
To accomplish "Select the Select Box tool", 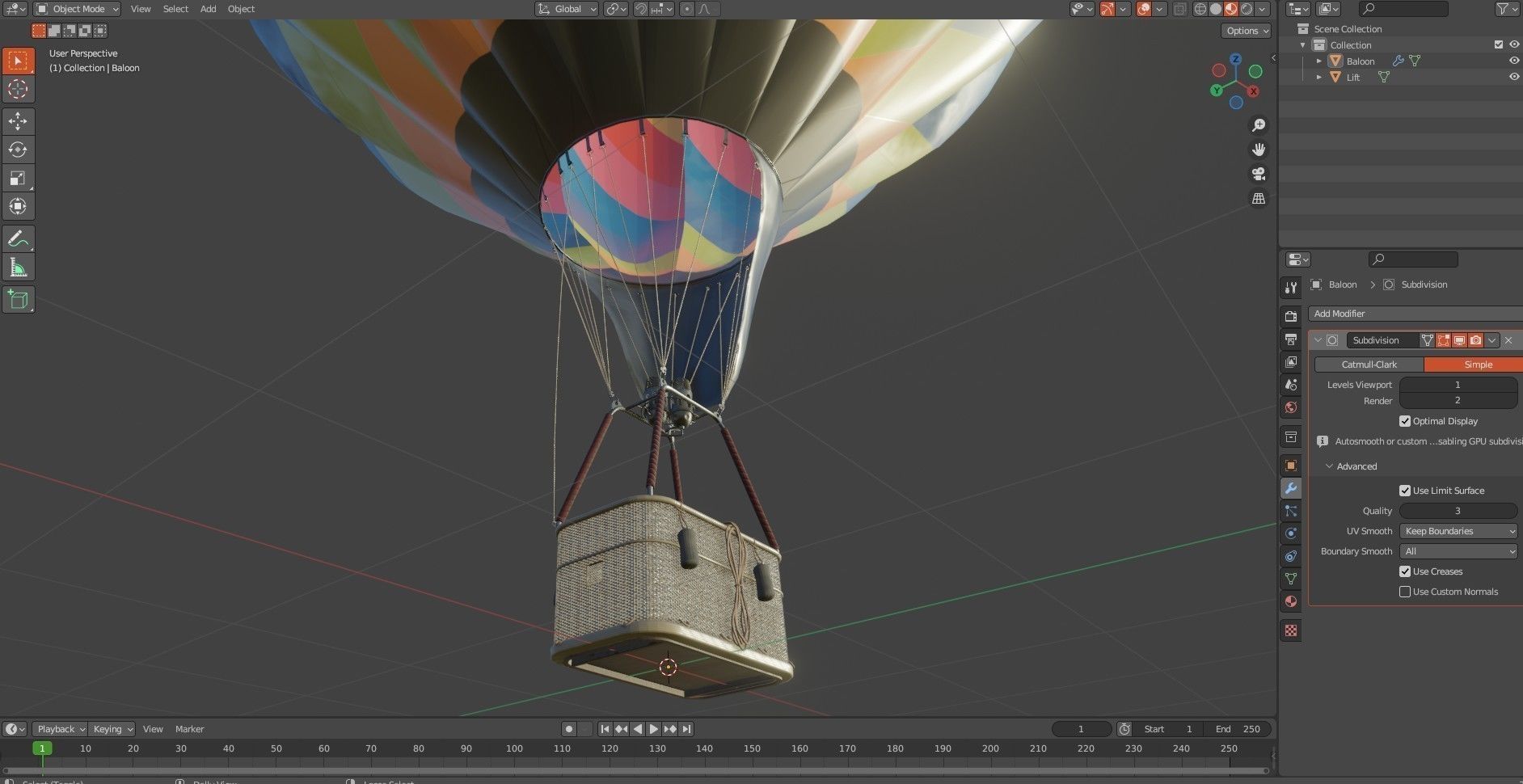I will pyautogui.click(x=18, y=61).
